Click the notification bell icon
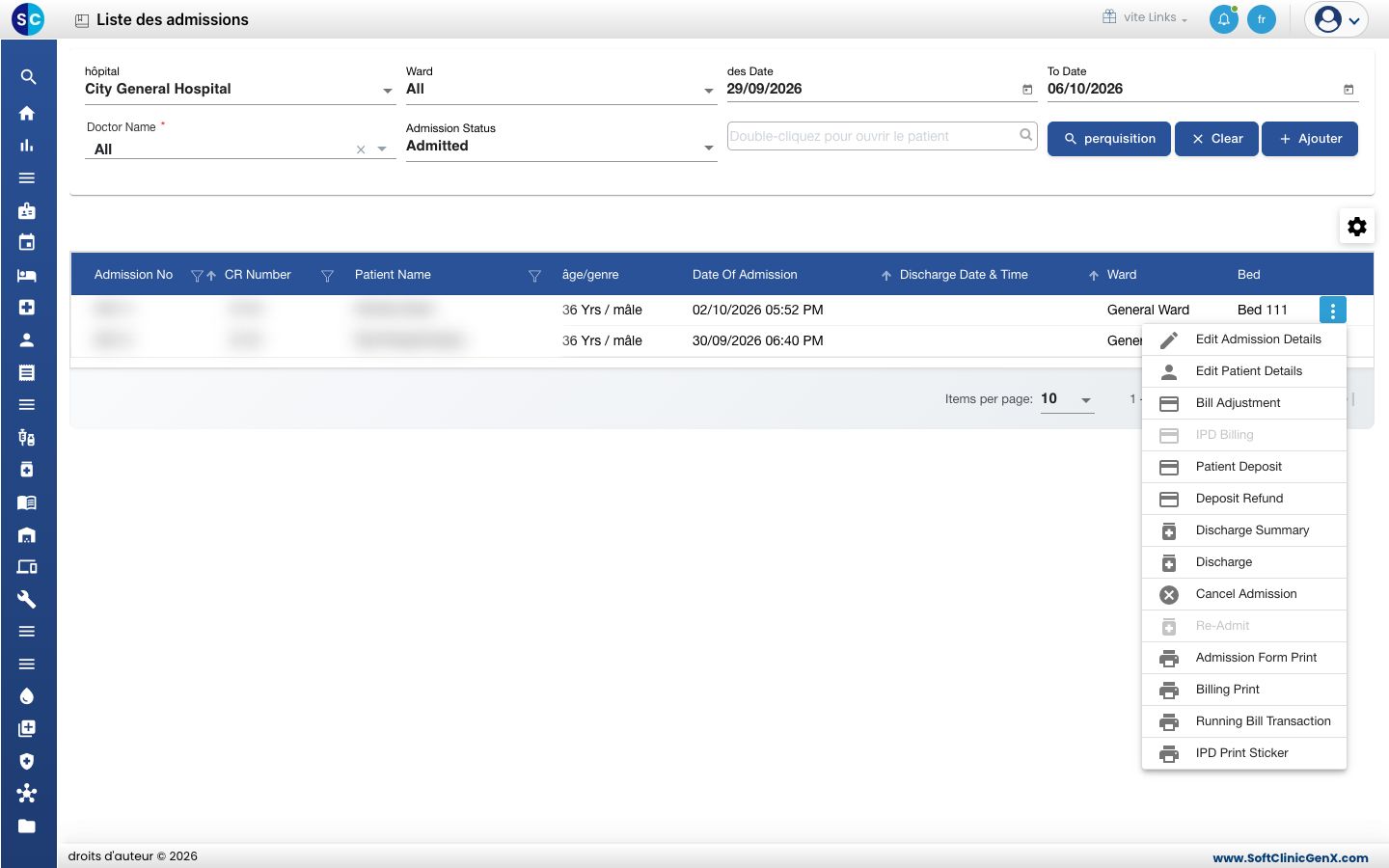1389x868 pixels. [x=1224, y=19]
